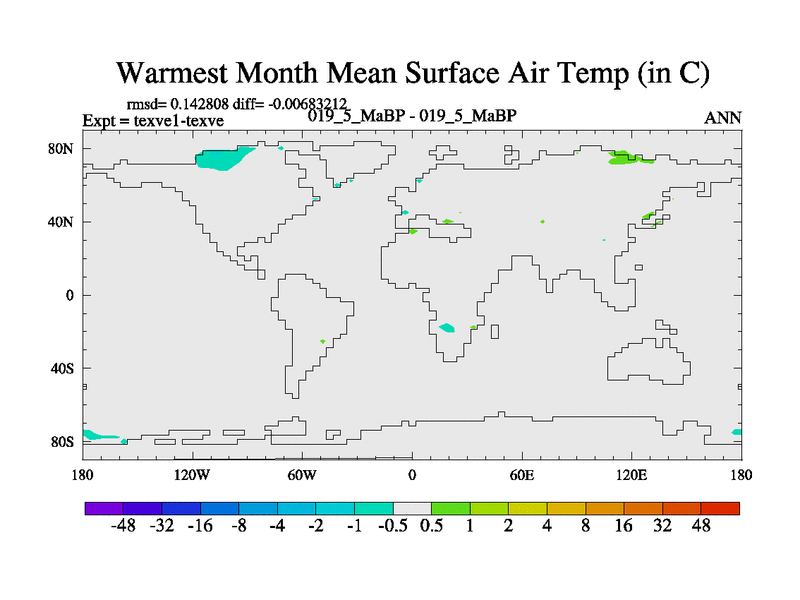Click the colorbar swatch between -1 and -0.5
The width and height of the screenshot is (800, 600).
(x=374, y=508)
